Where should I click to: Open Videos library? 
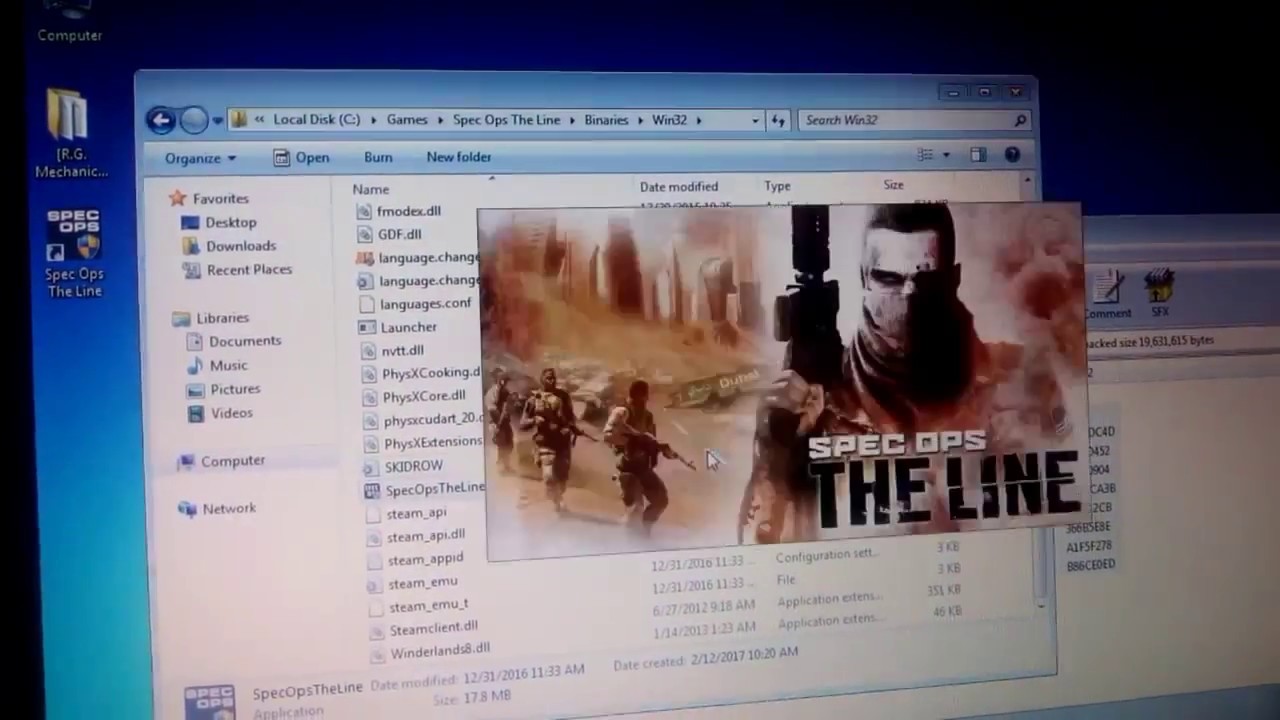220,413
